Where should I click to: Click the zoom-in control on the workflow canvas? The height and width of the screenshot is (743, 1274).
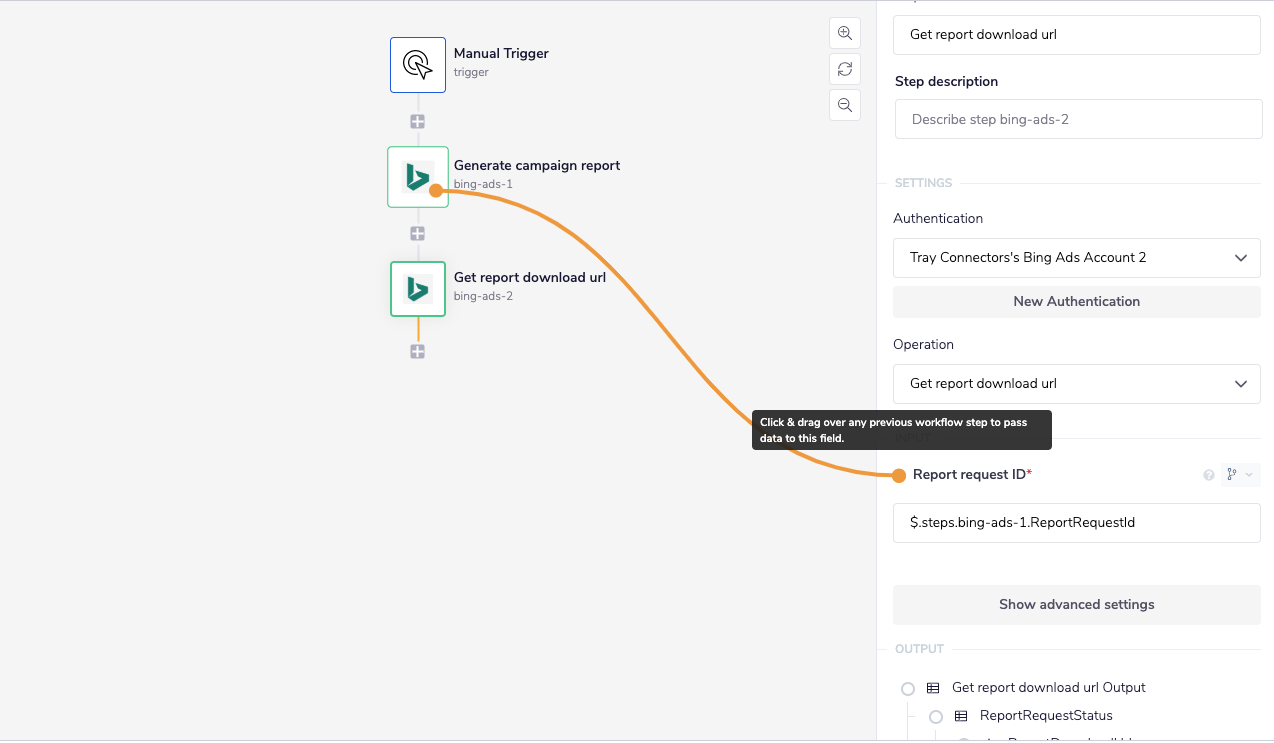(844, 33)
